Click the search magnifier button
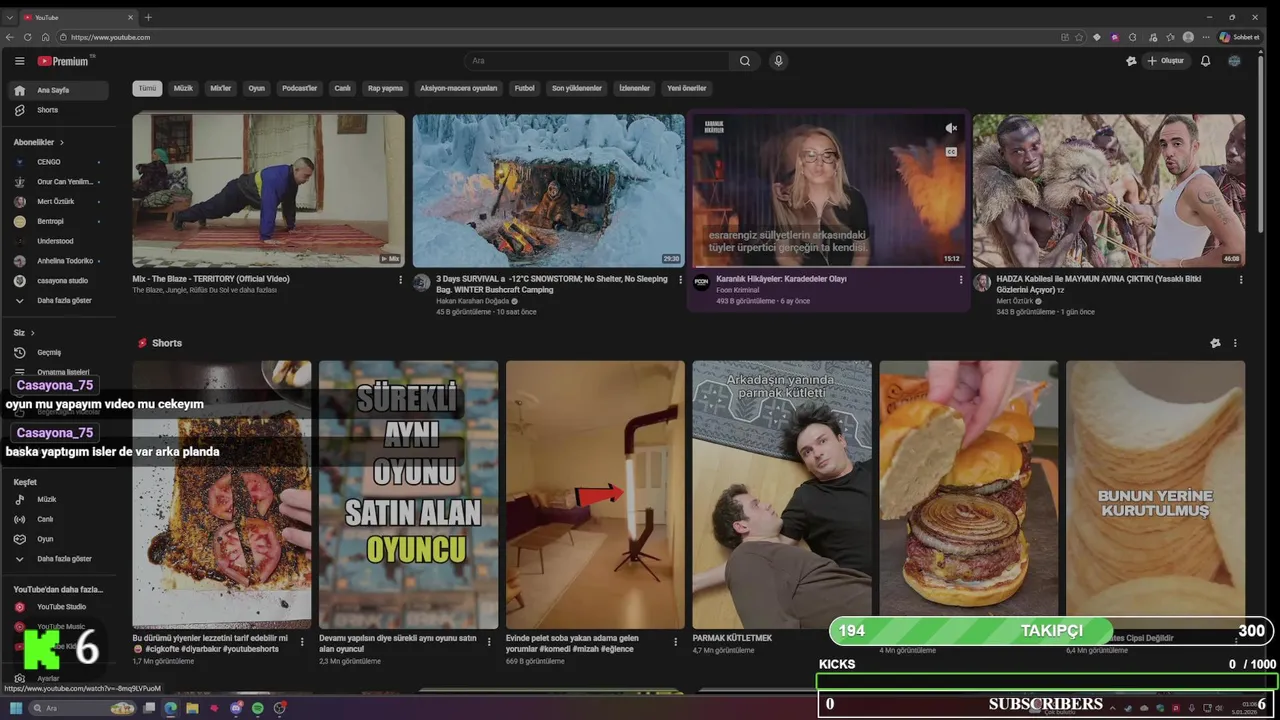This screenshot has height=720, width=1280. [x=745, y=61]
